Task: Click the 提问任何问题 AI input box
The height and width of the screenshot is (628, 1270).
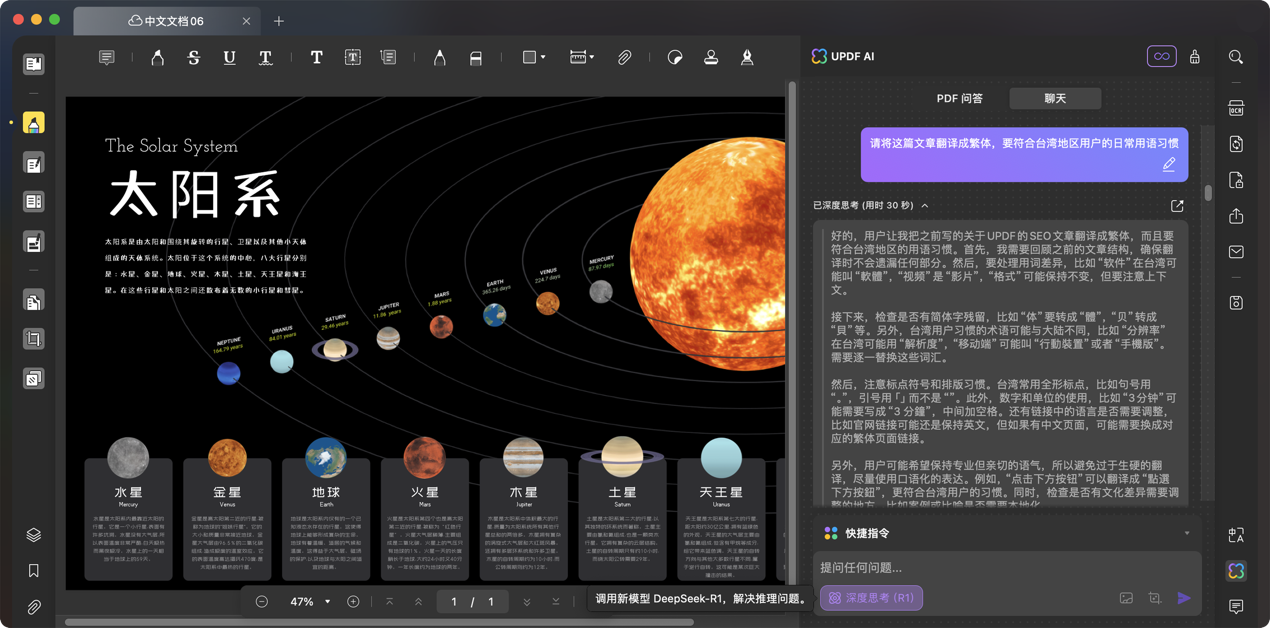Action: pyautogui.click(x=1007, y=568)
